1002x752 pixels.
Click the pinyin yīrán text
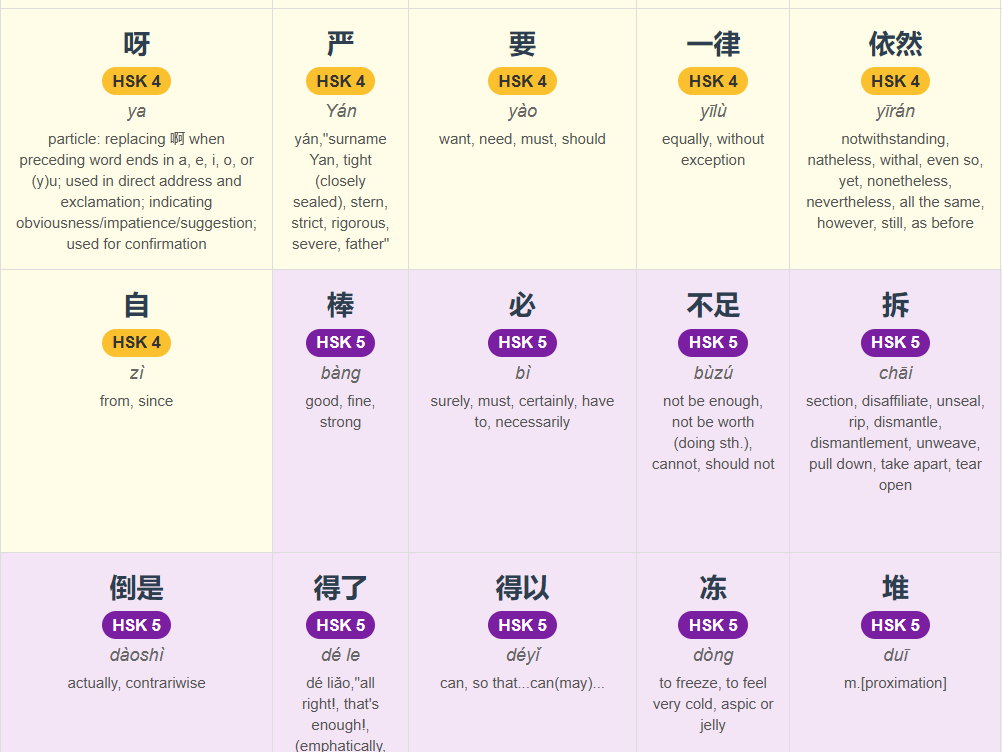coord(895,111)
